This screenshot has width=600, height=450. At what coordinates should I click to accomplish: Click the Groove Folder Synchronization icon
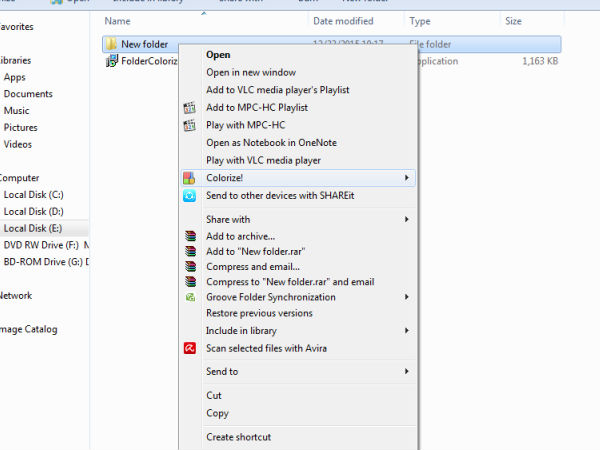coord(189,297)
